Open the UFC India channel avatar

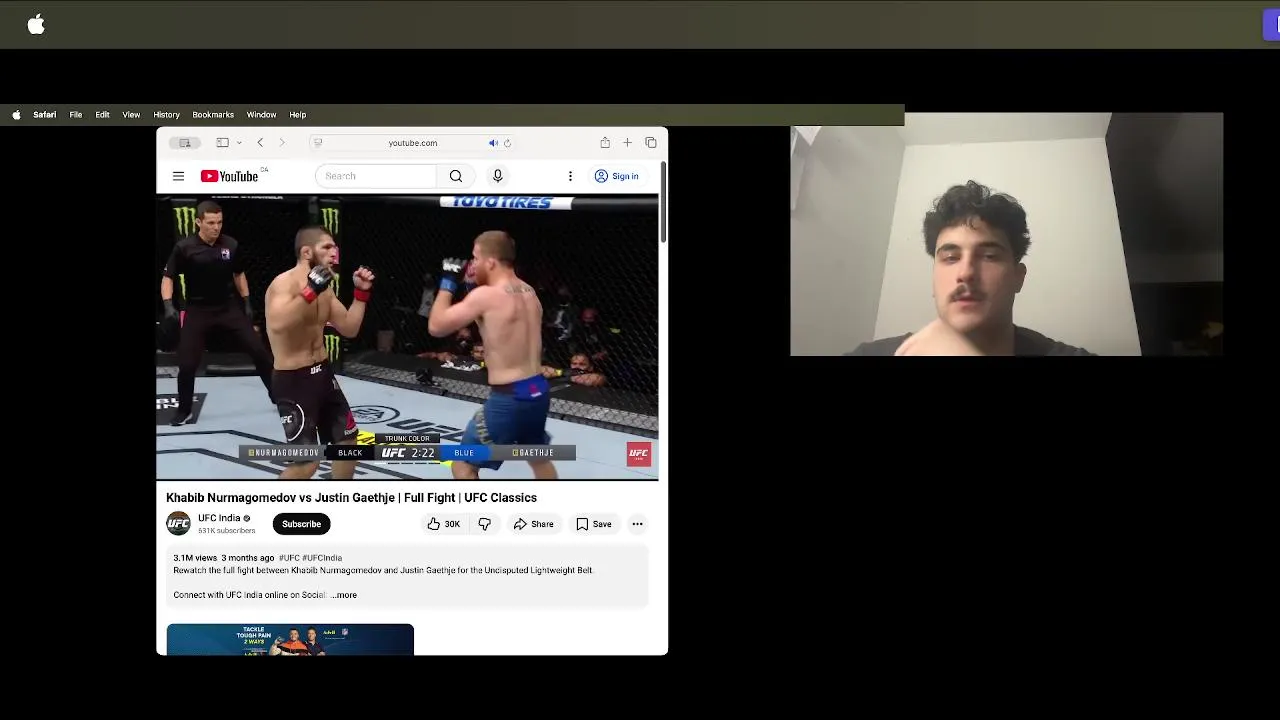(178, 524)
